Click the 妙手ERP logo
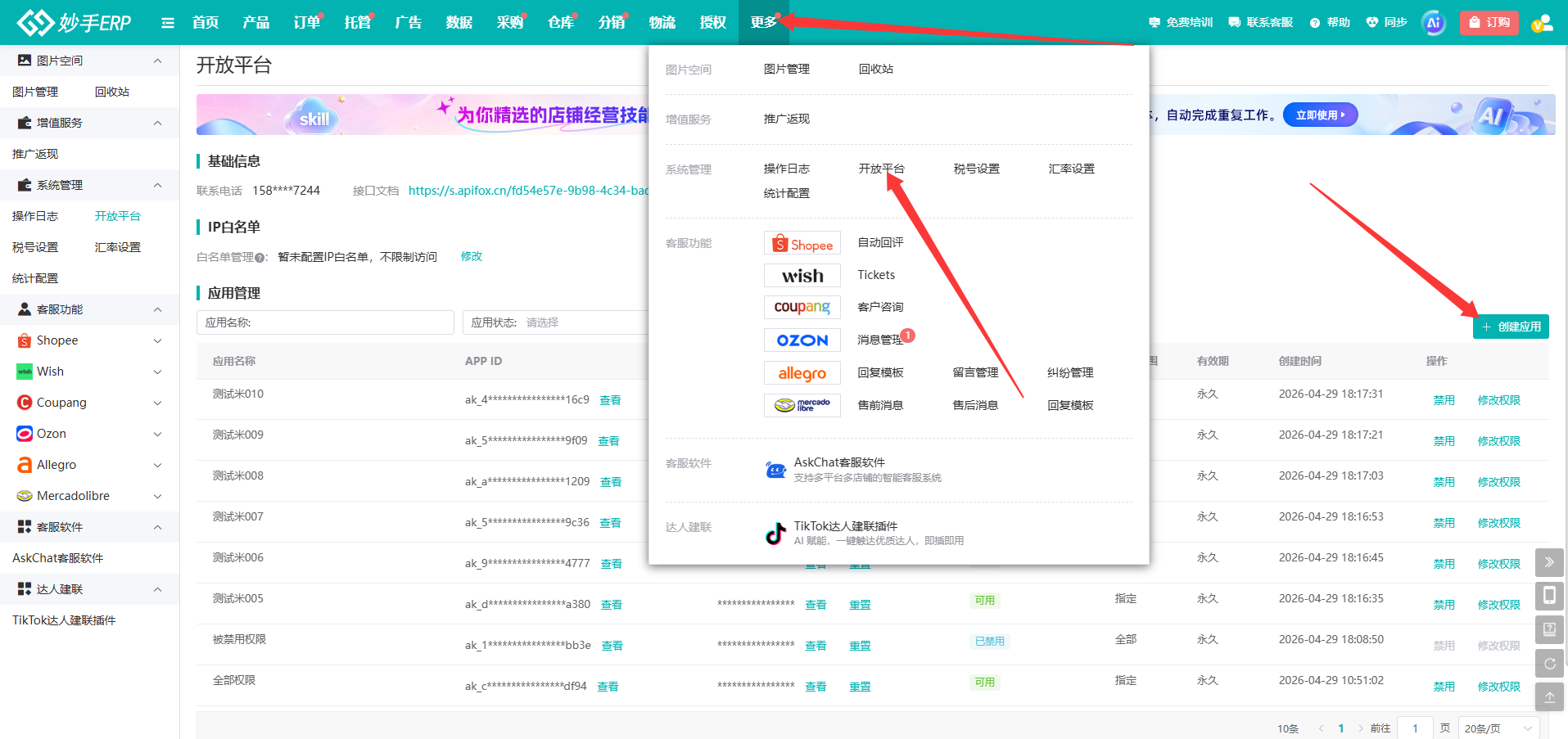 75,22
